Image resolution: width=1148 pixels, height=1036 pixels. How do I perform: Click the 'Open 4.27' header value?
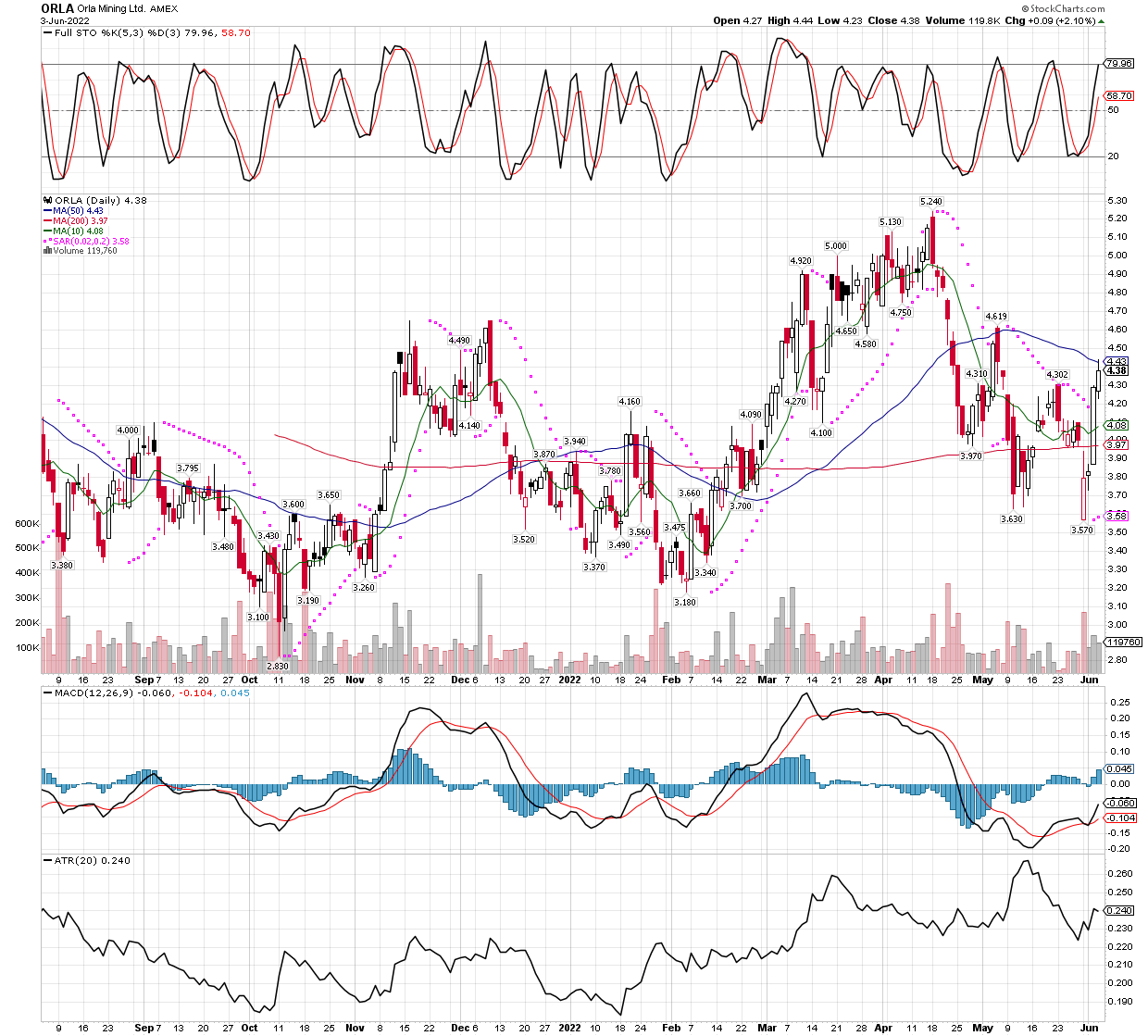tap(738, 20)
